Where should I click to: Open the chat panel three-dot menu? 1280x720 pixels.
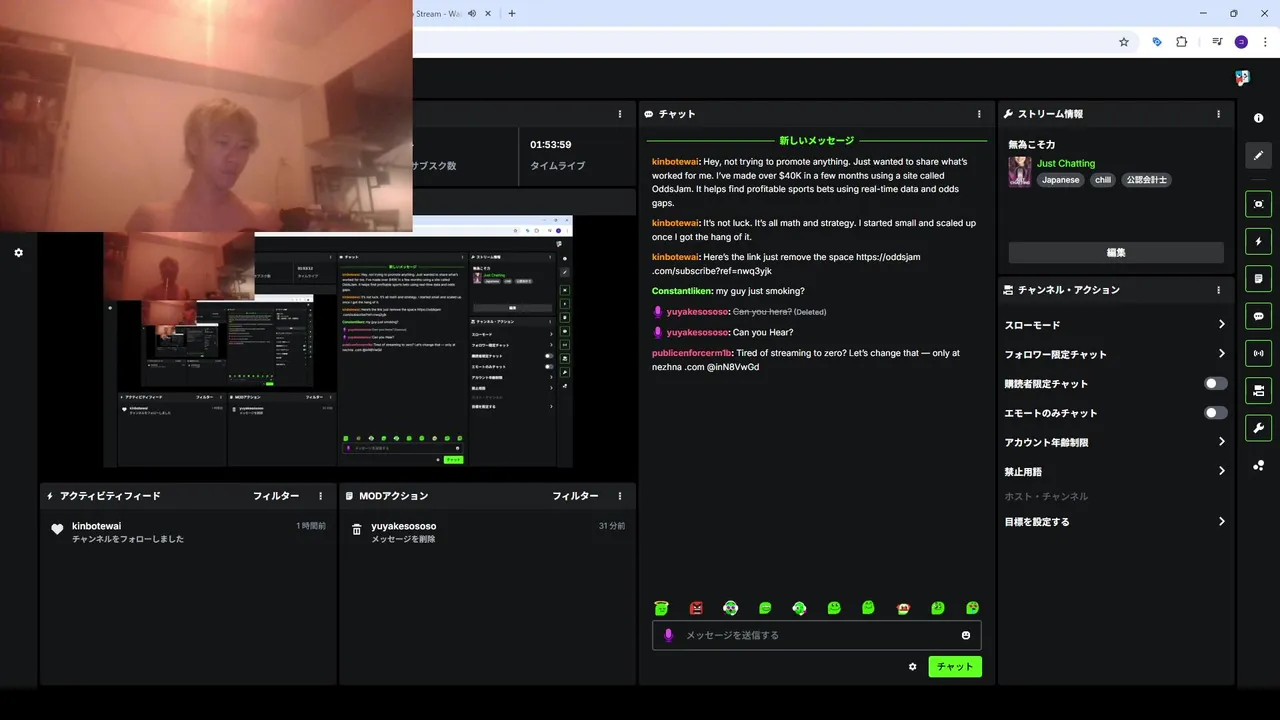pos(979,114)
